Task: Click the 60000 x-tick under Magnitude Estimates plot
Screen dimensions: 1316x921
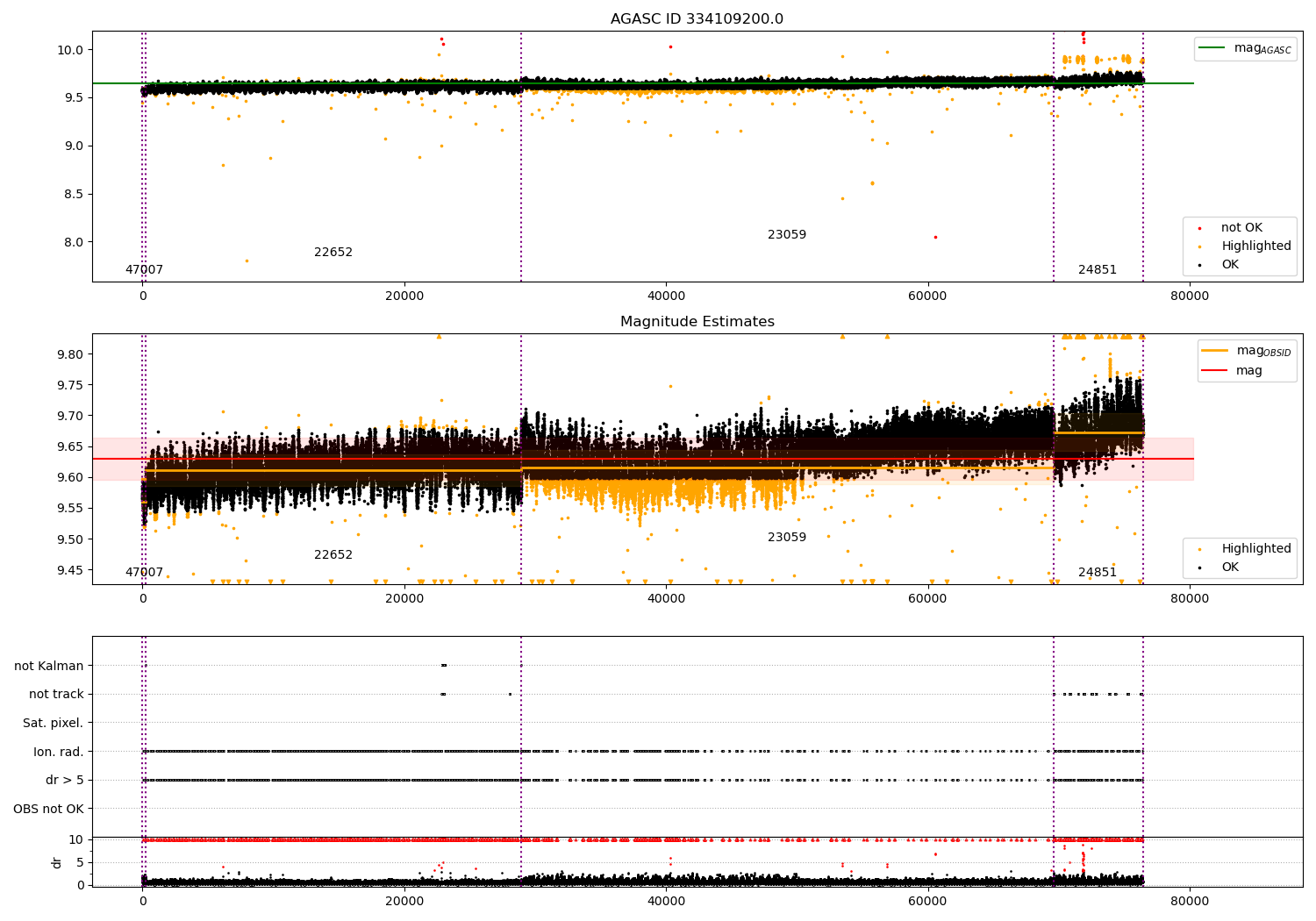Action: tap(927, 599)
